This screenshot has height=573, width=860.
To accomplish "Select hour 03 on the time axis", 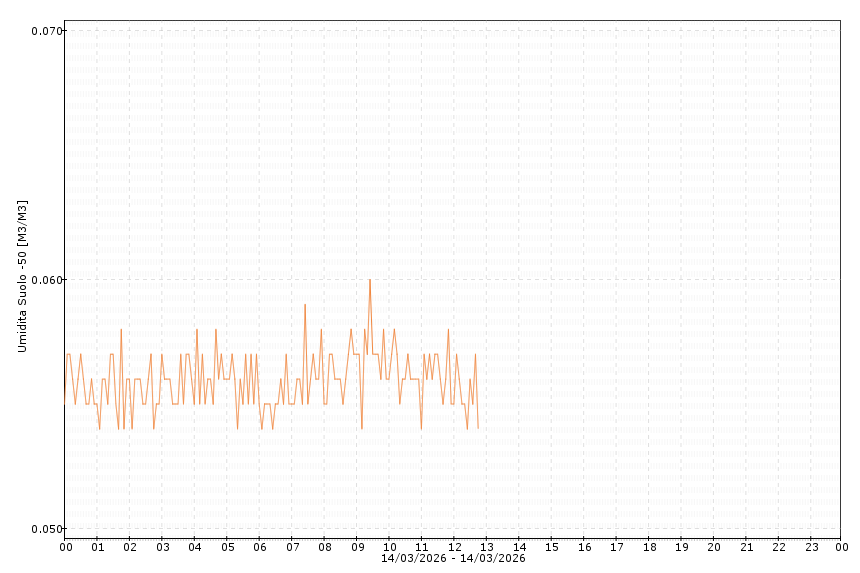I will (x=162, y=547).
